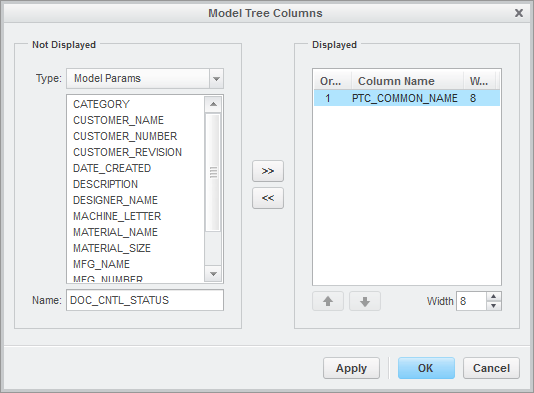Click the Name field containing DOC_CNTL_STATUS
Image resolution: width=534 pixels, height=393 pixels.
[x=145, y=300]
